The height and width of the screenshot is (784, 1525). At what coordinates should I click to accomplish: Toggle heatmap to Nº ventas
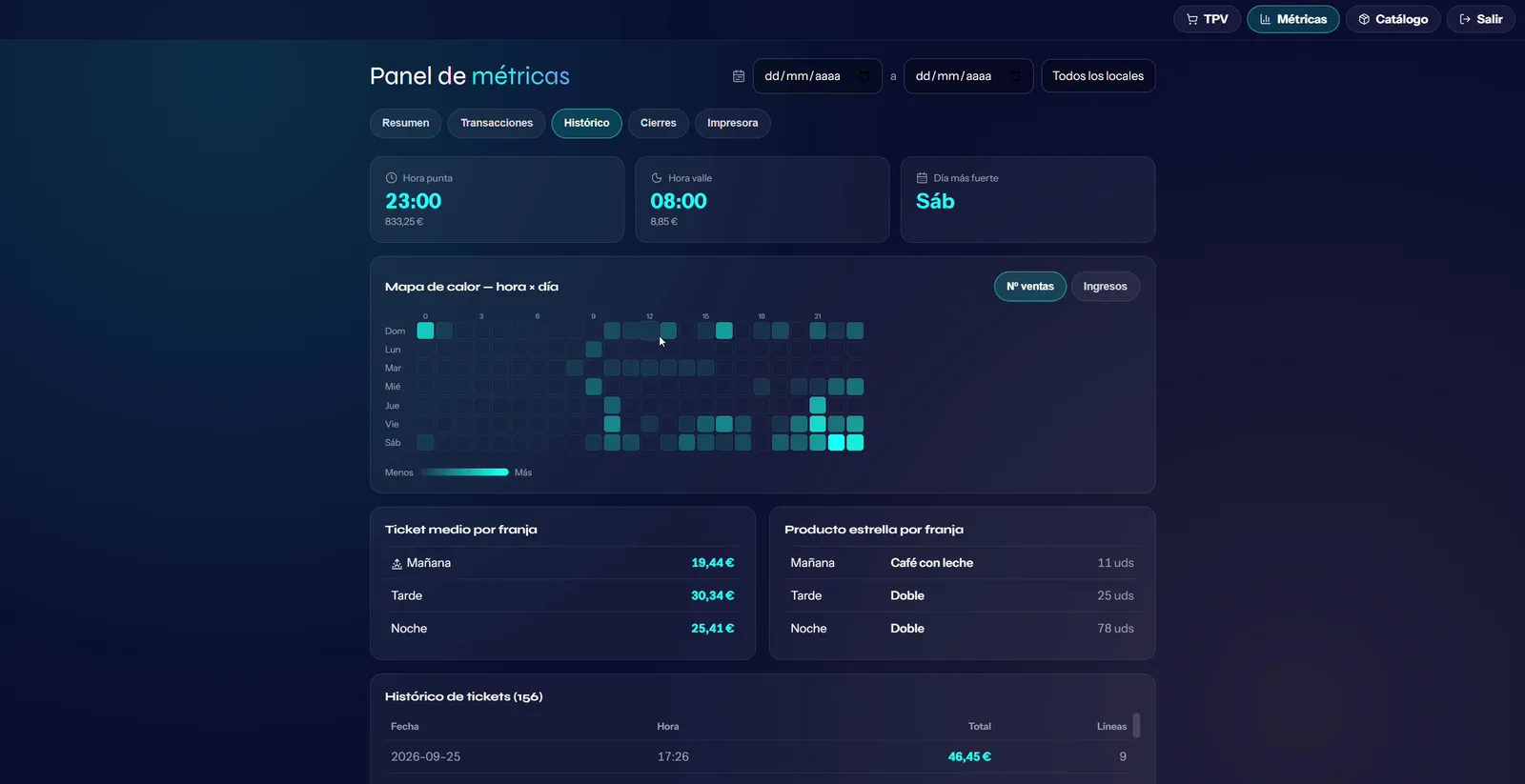click(x=1030, y=287)
